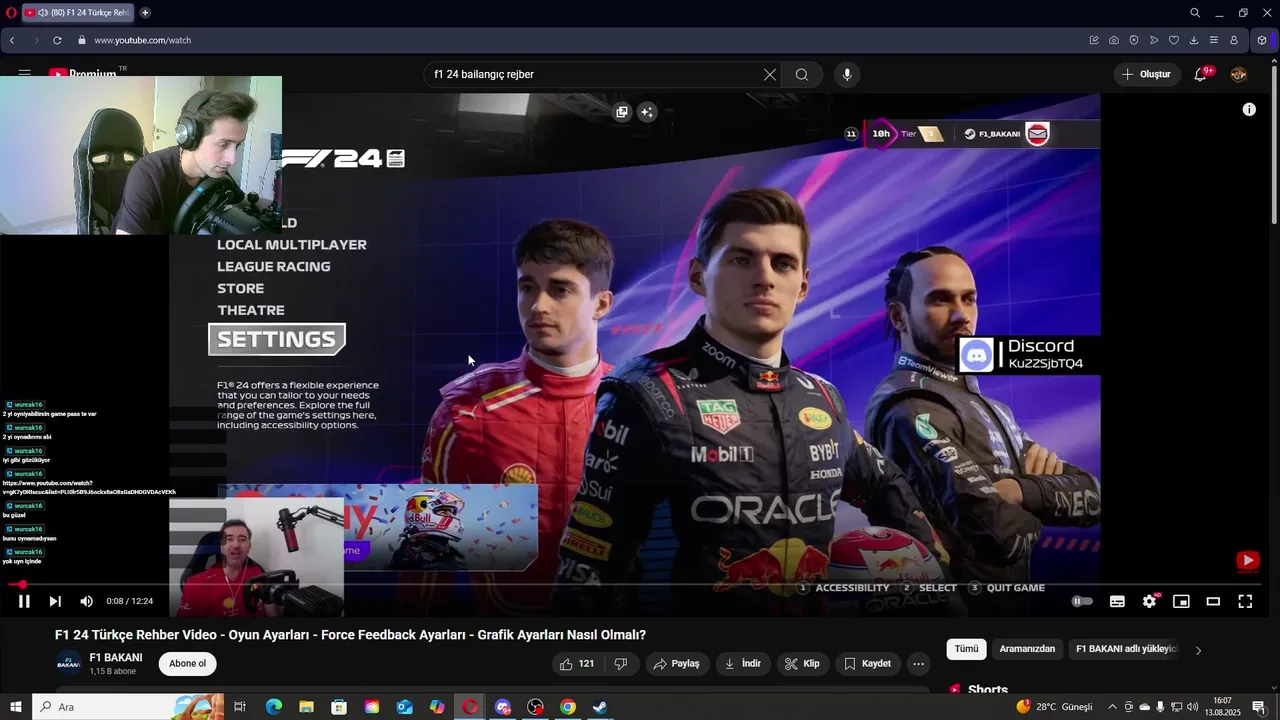The height and width of the screenshot is (720, 1280).
Task: Expand hidden system tray icons
Action: click(1112, 707)
